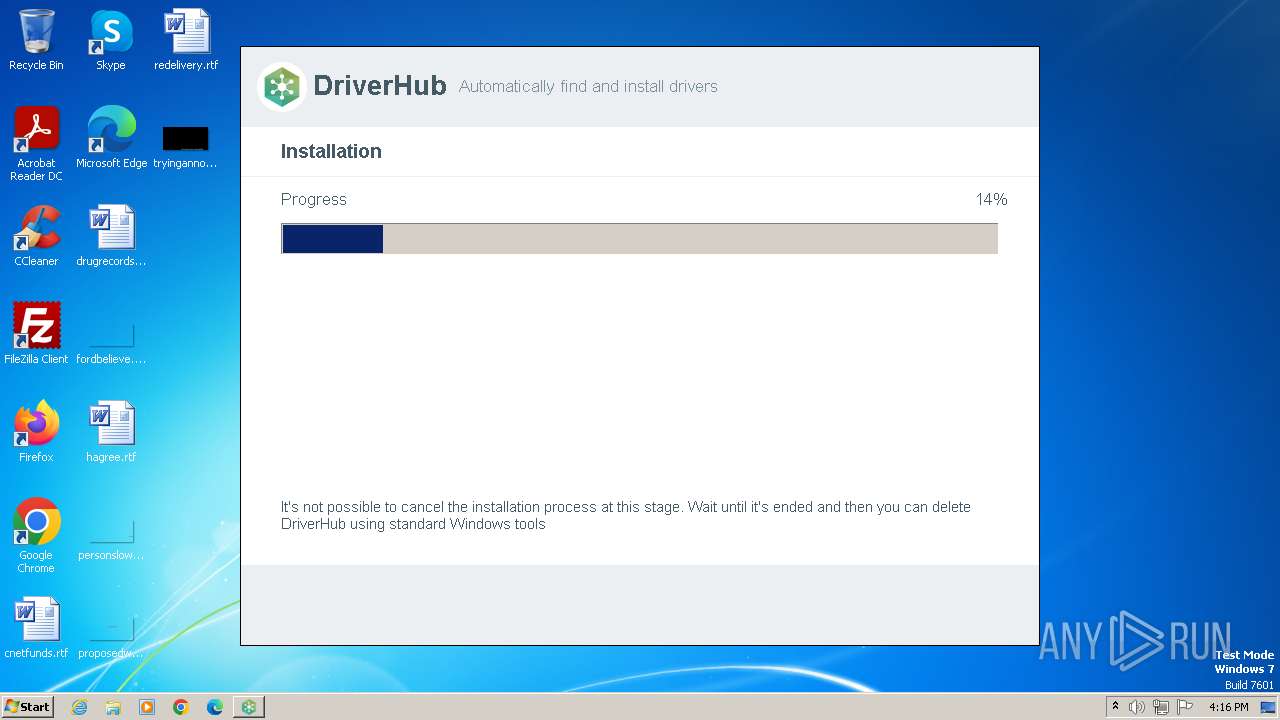The height and width of the screenshot is (720, 1280).
Task: Click the installation progress bar
Action: [x=639, y=238]
